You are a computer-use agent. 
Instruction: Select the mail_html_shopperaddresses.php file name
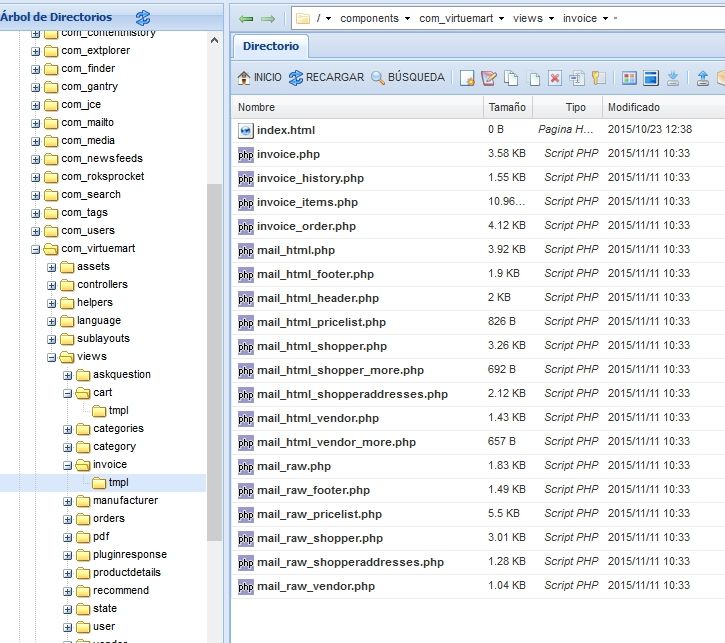pyautogui.click(x=352, y=395)
